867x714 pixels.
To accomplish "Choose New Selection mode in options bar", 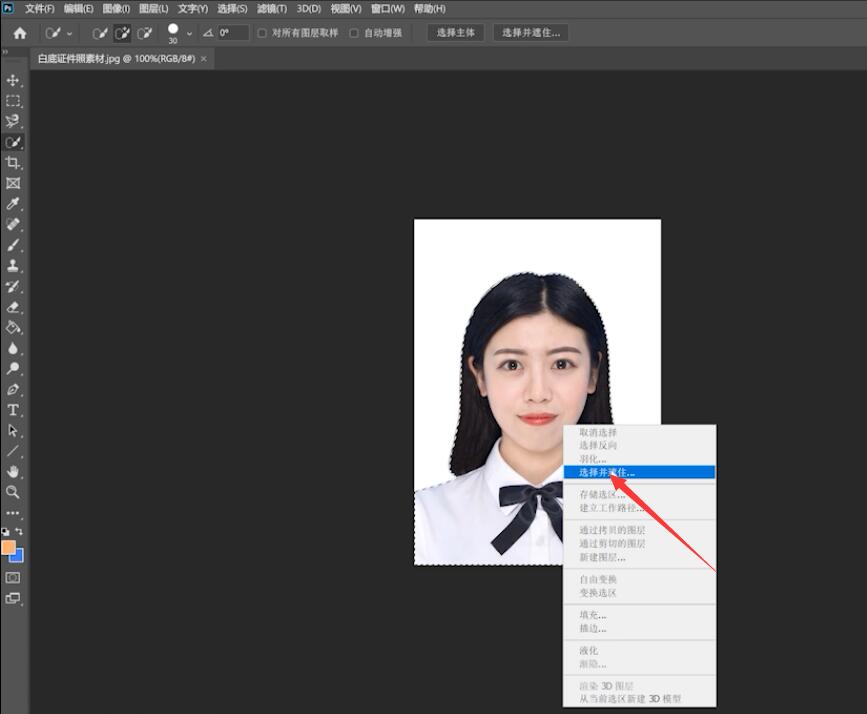I will [100, 33].
